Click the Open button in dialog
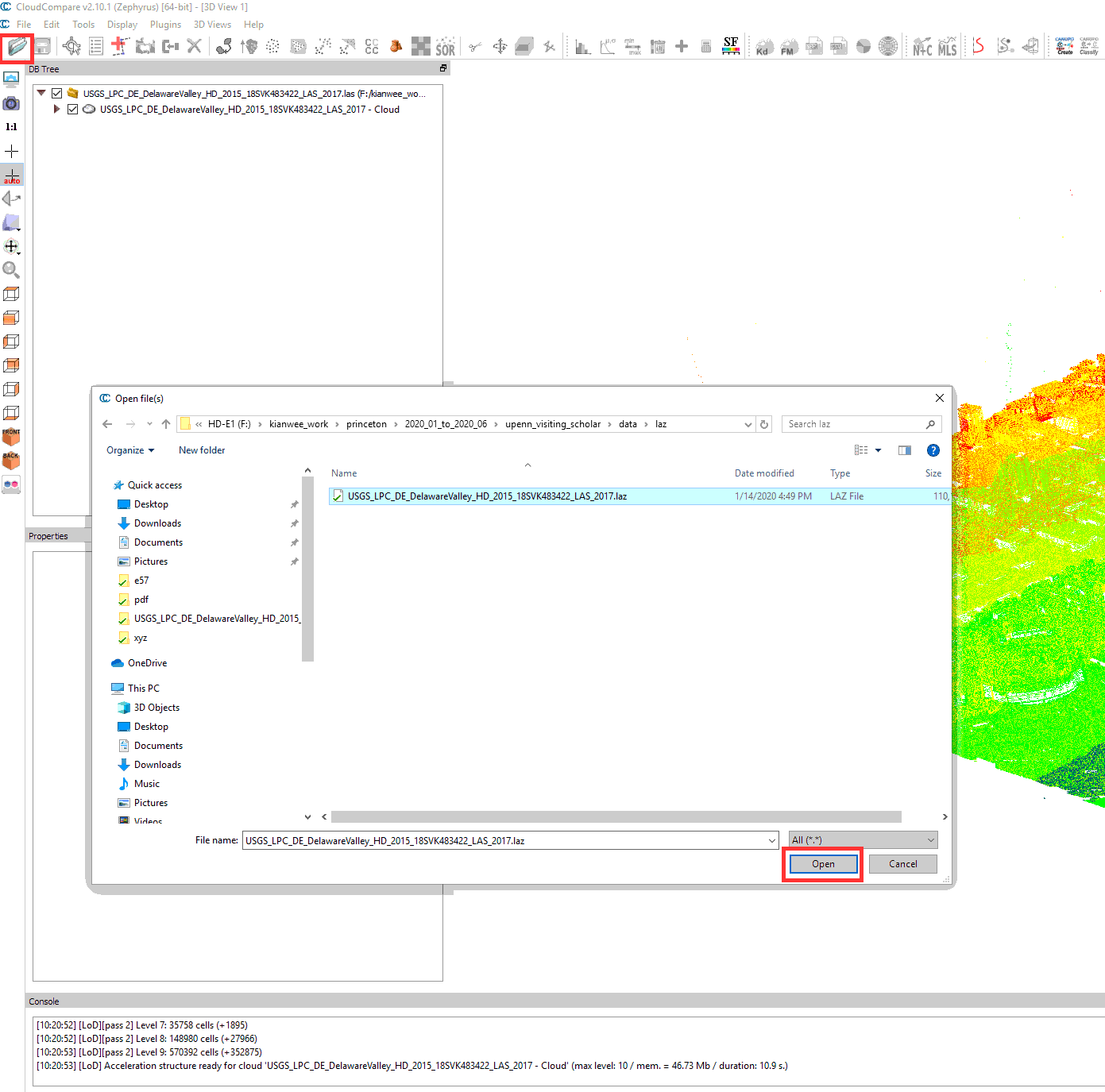 pos(823,864)
